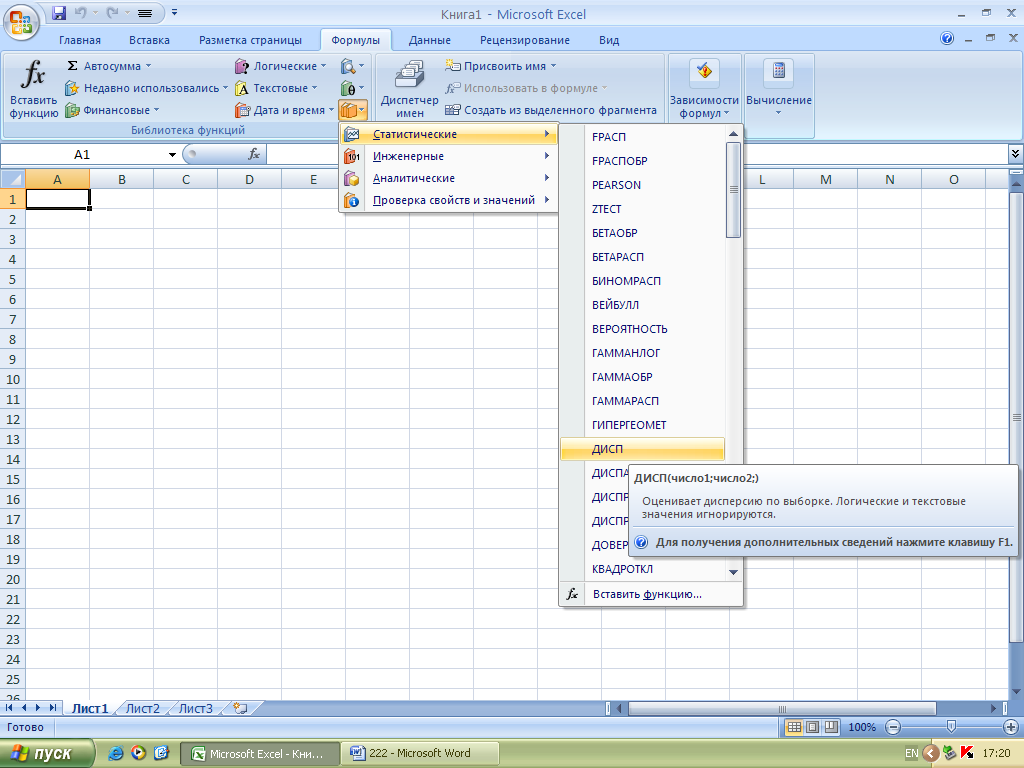Click Вставить функцию at list bottom
This screenshot has height=768, width=1024.
point(650,594)
